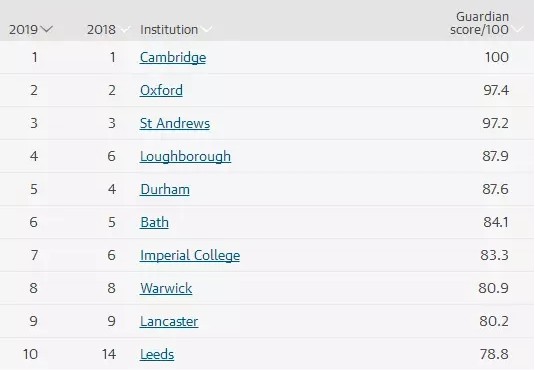Select the Leeds score 78.8 cell
The image size is (535, 370).
[494, 354]
